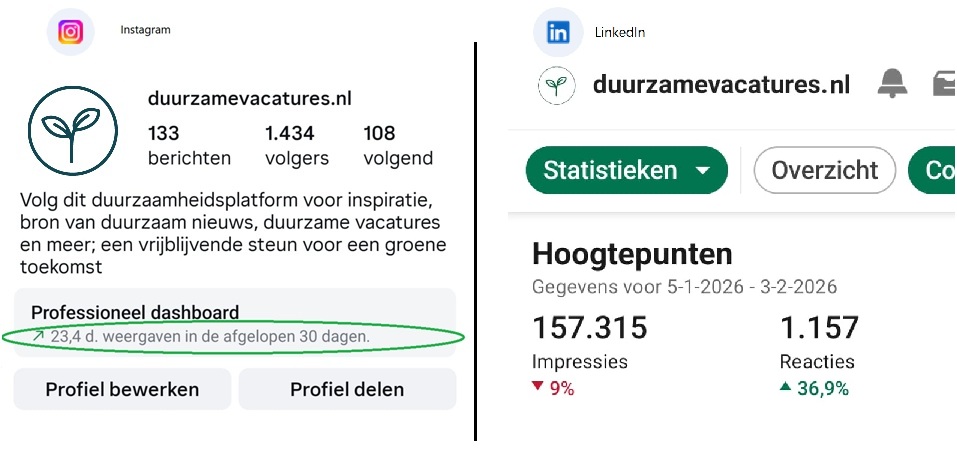Select the partially visible green tab after Overzicht
Screen dimensions: 957x473
tap(936, 171)
